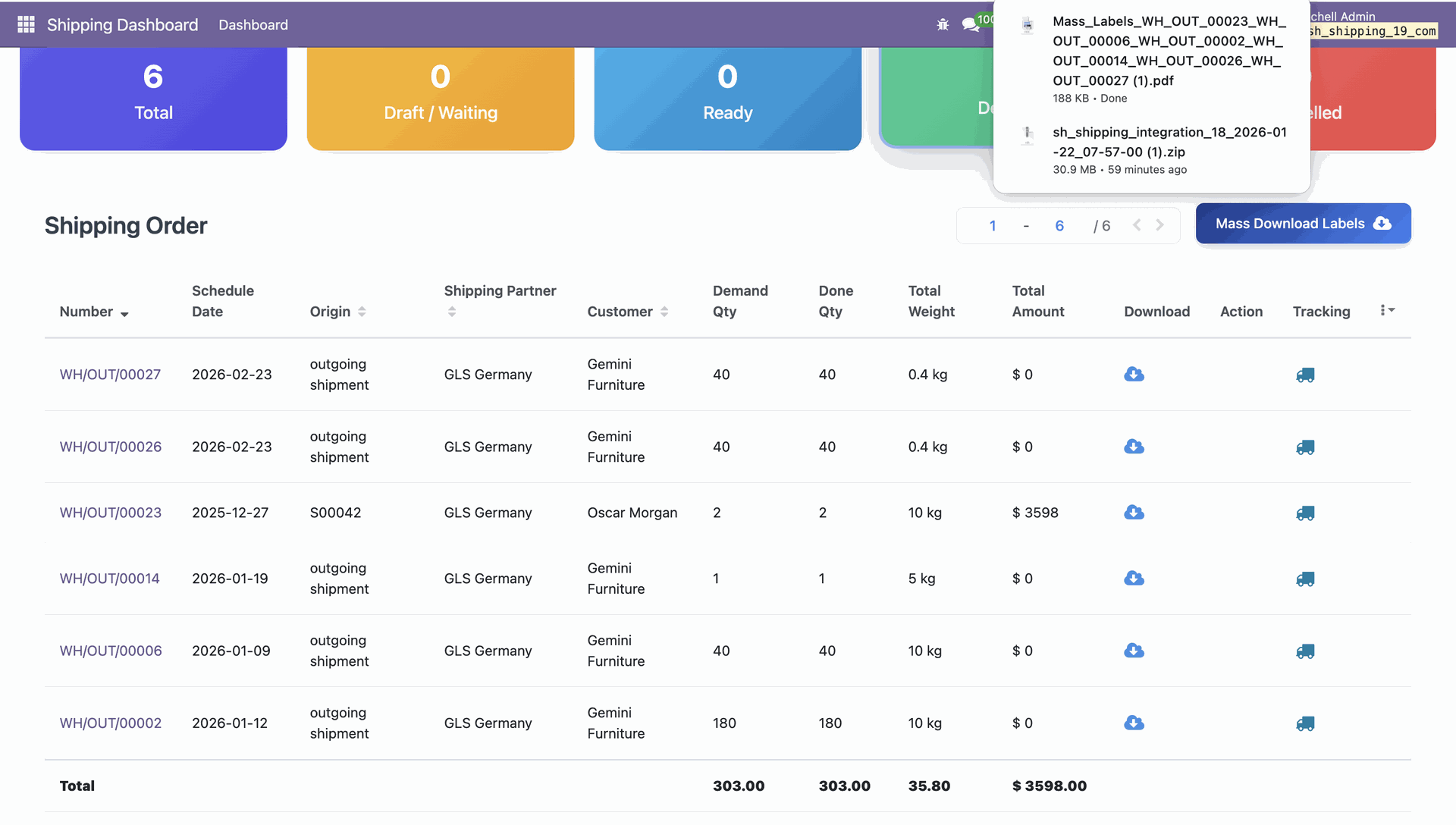Click Mass Download Labels button
The height and width of the screenshot is (825, 1456).
click(1303, 224)
